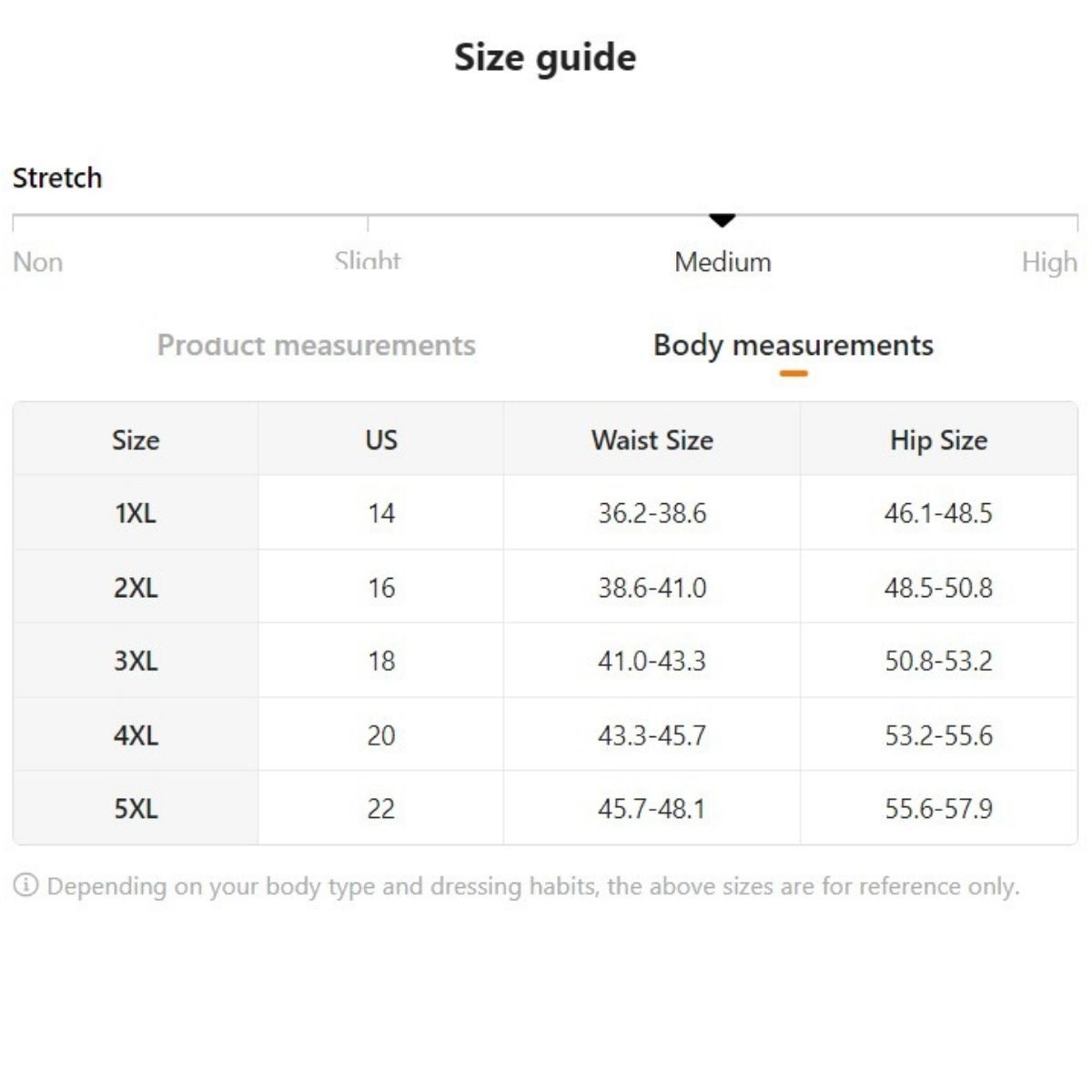Click the 46.1-48.5 hip size cell
1092x1092 pixels.
(938, 513)
